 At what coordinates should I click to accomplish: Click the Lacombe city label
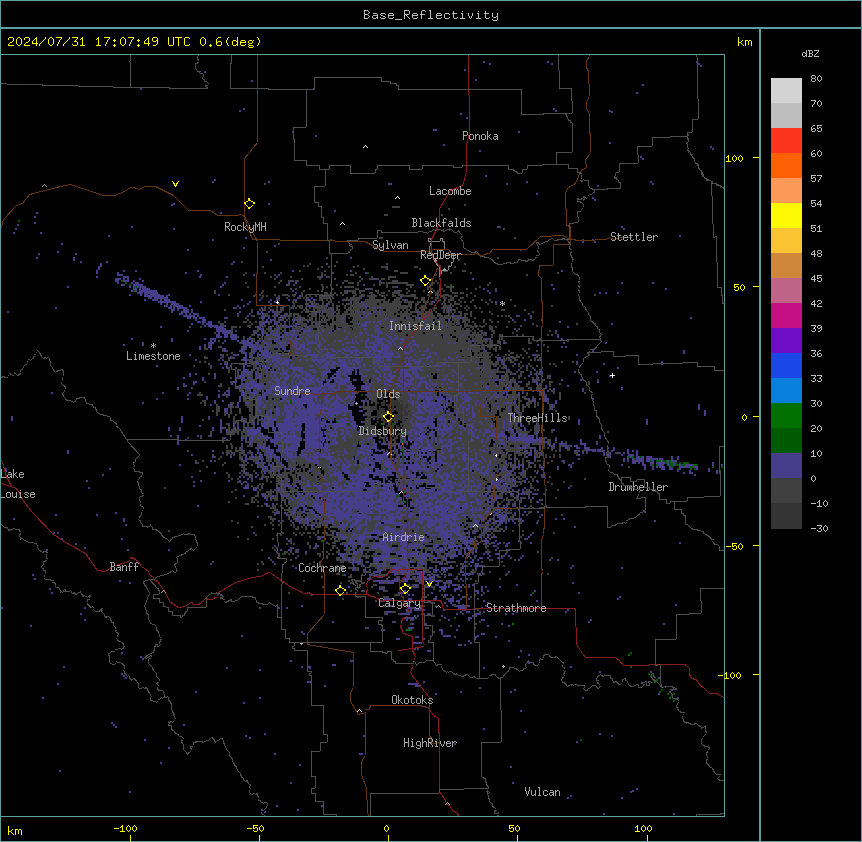pos(450,191)
